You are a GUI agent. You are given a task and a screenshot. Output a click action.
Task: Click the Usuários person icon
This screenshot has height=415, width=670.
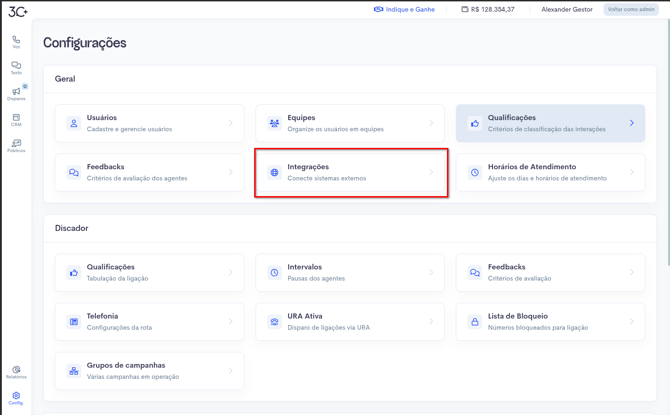[x=74, y=123]
